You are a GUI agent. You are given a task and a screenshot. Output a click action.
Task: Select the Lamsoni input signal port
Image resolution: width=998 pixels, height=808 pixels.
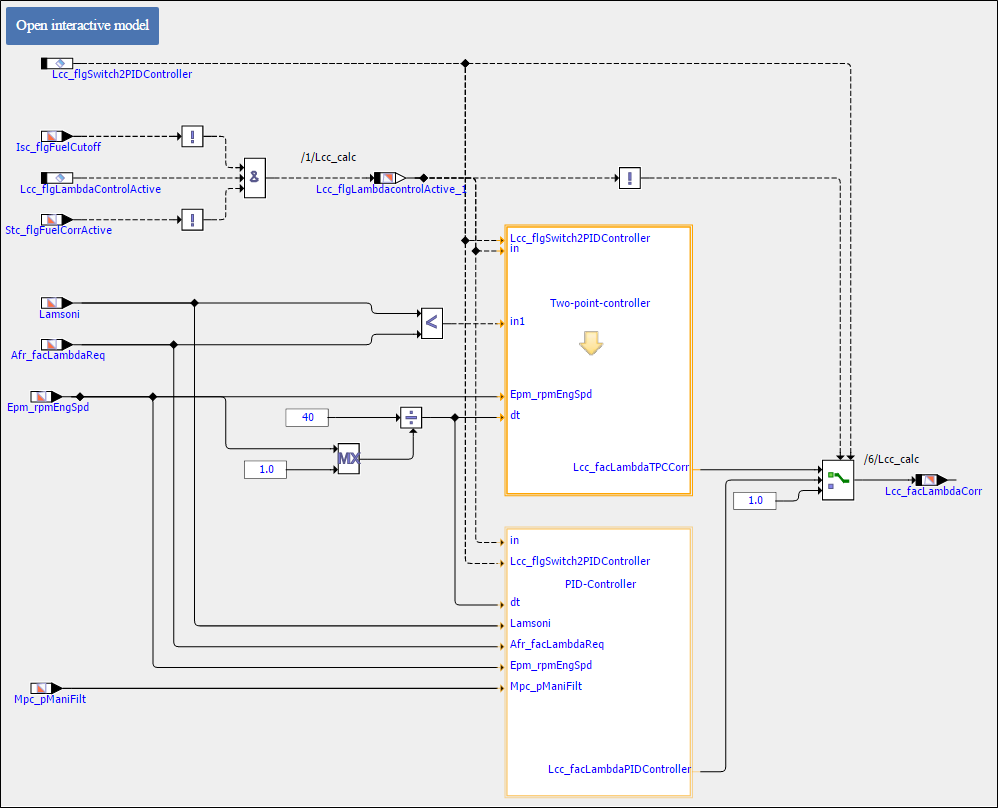[52, 302]
